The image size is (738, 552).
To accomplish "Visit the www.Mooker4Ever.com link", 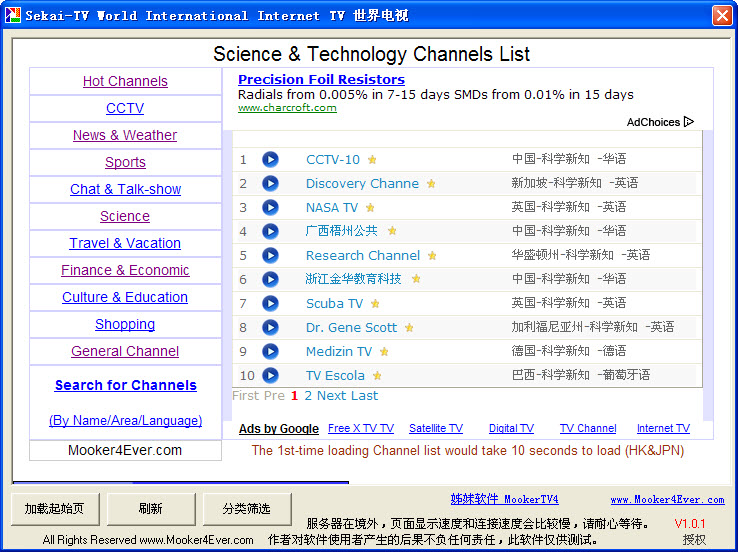I will click(x=667, y=500).
